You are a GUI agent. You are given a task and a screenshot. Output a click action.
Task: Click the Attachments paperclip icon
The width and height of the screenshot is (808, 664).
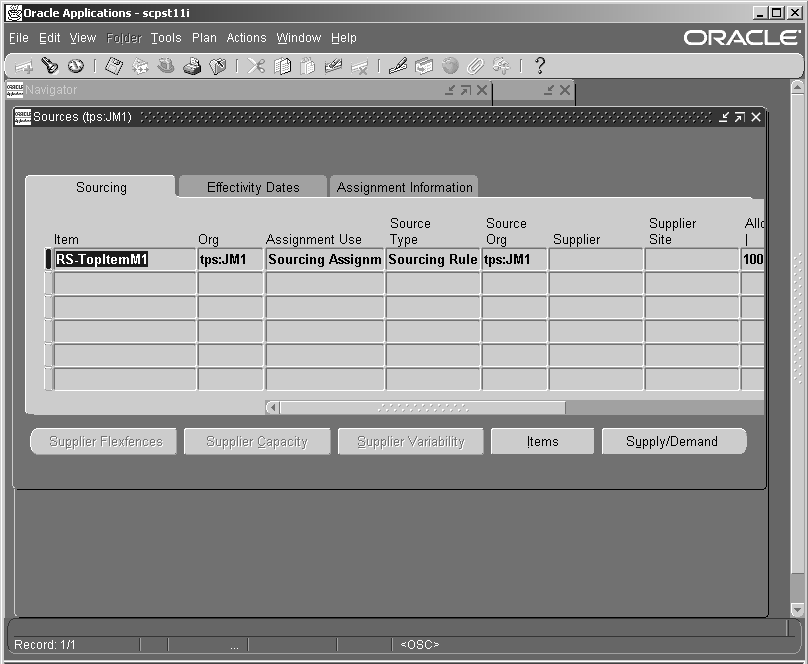476,66
